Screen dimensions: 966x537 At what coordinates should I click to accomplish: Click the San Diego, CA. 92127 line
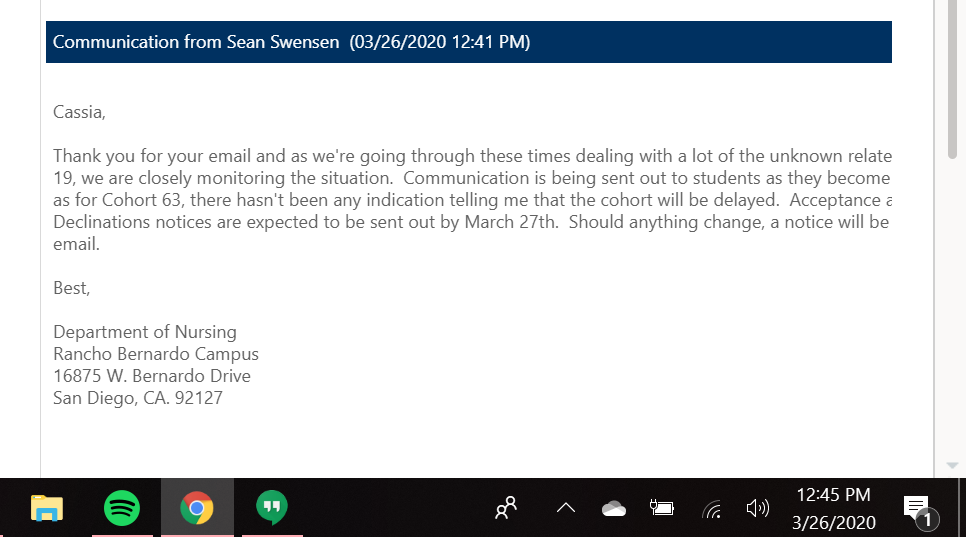click(x=138, y=398)
